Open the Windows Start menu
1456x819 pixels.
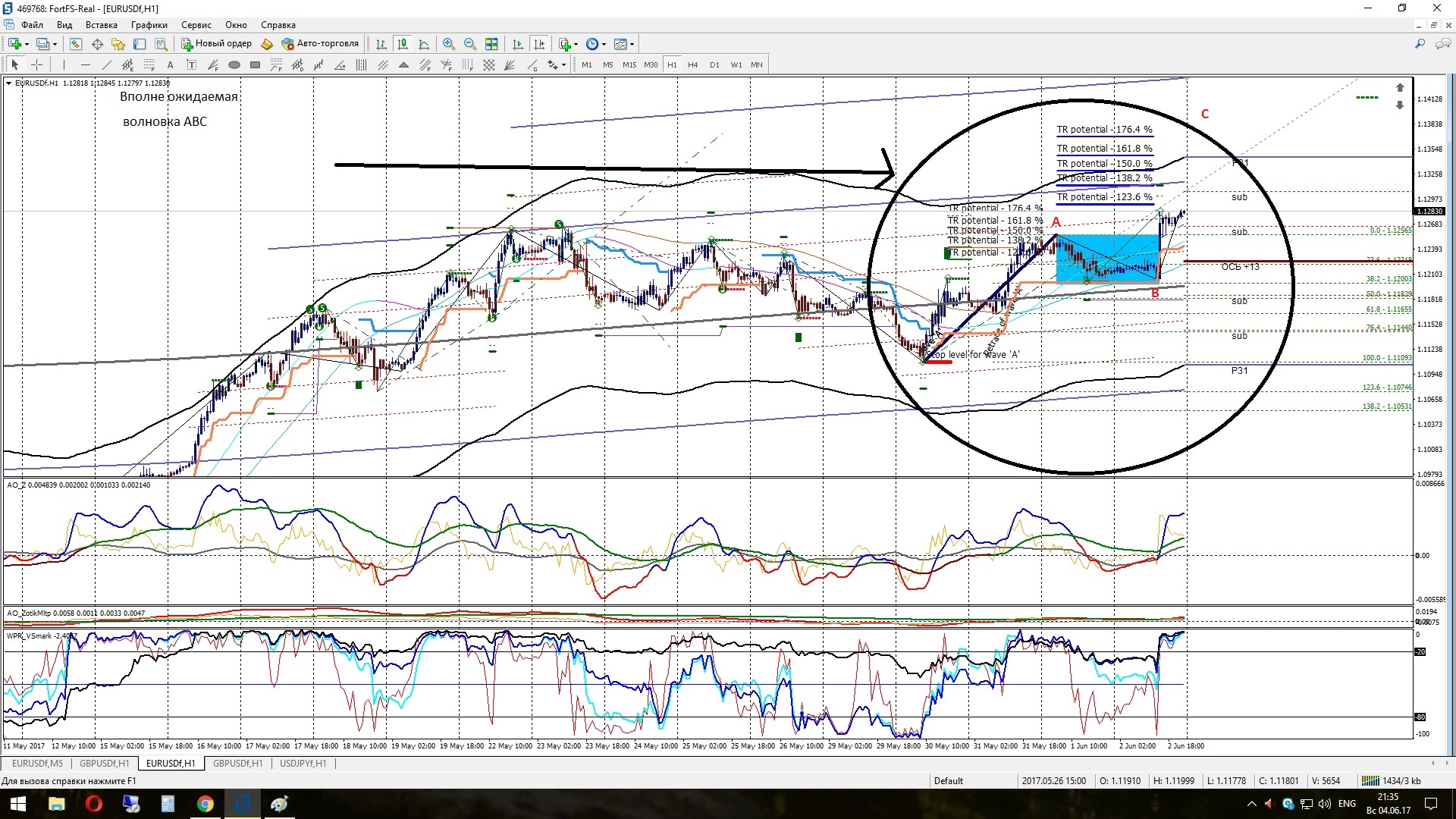click(18, 804)
